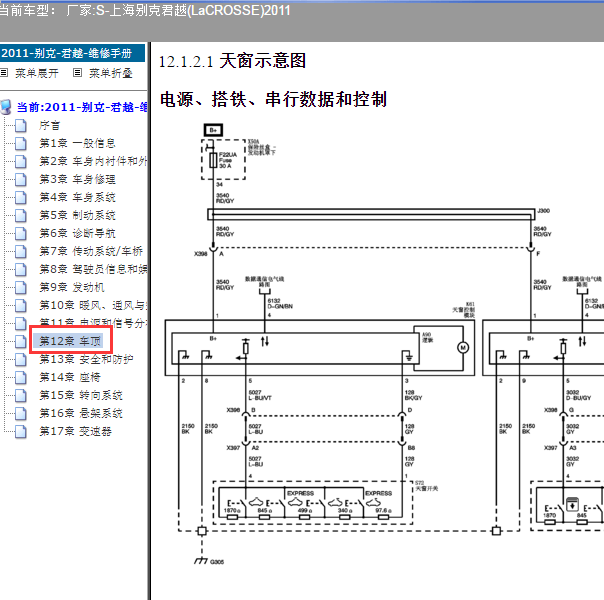This screenshot has height=600, width=604.
Task: Open 第1章 一般信息 chapter
Action: pyautogui.click(x=77, y=143)
